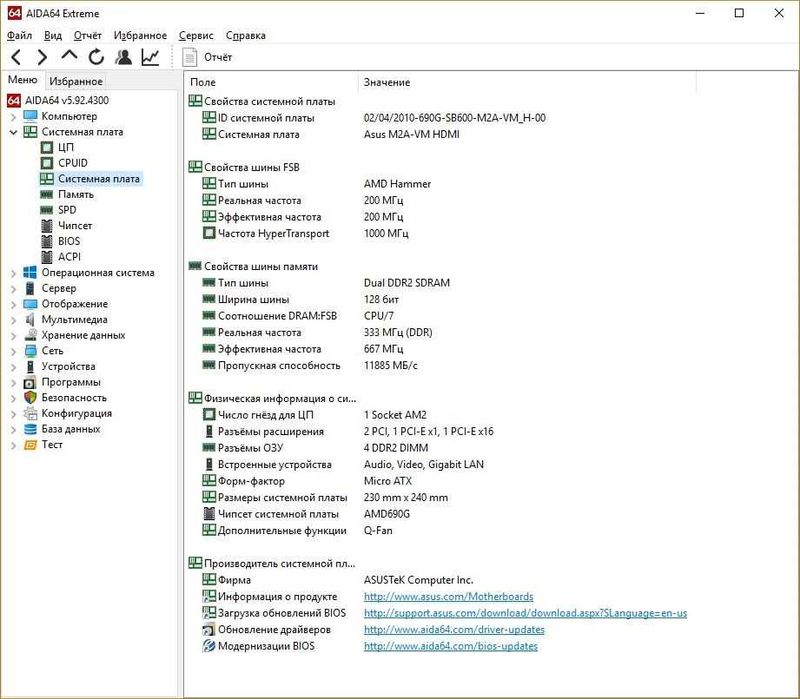Screen dimensions: 800x699
Task: Click the База данных database icon
Action: (30, 429)
